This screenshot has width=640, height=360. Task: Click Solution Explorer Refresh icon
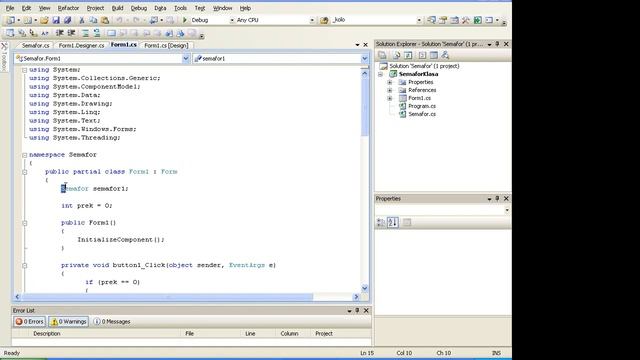408,55
